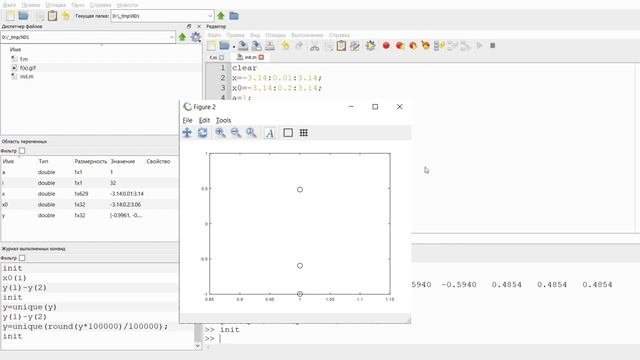Open Edit menu in Figure 2

tap(204, 120)
